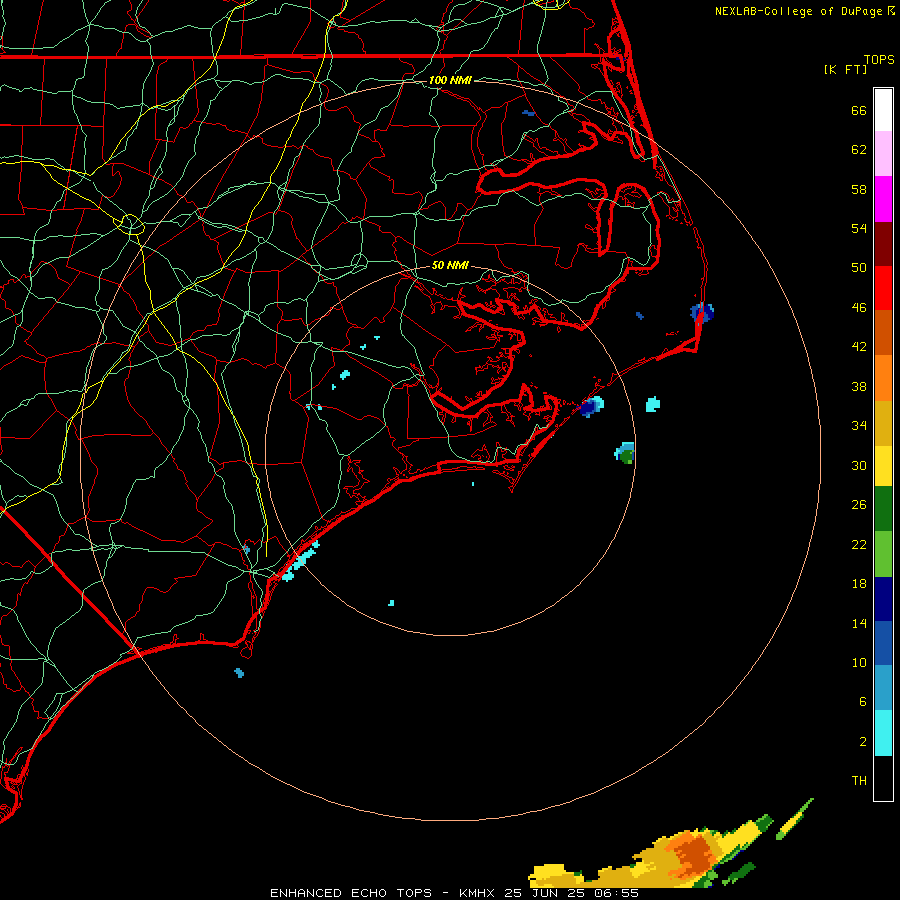
Task: Select the magenta swatch in the legend
Action: click(883, 199)
